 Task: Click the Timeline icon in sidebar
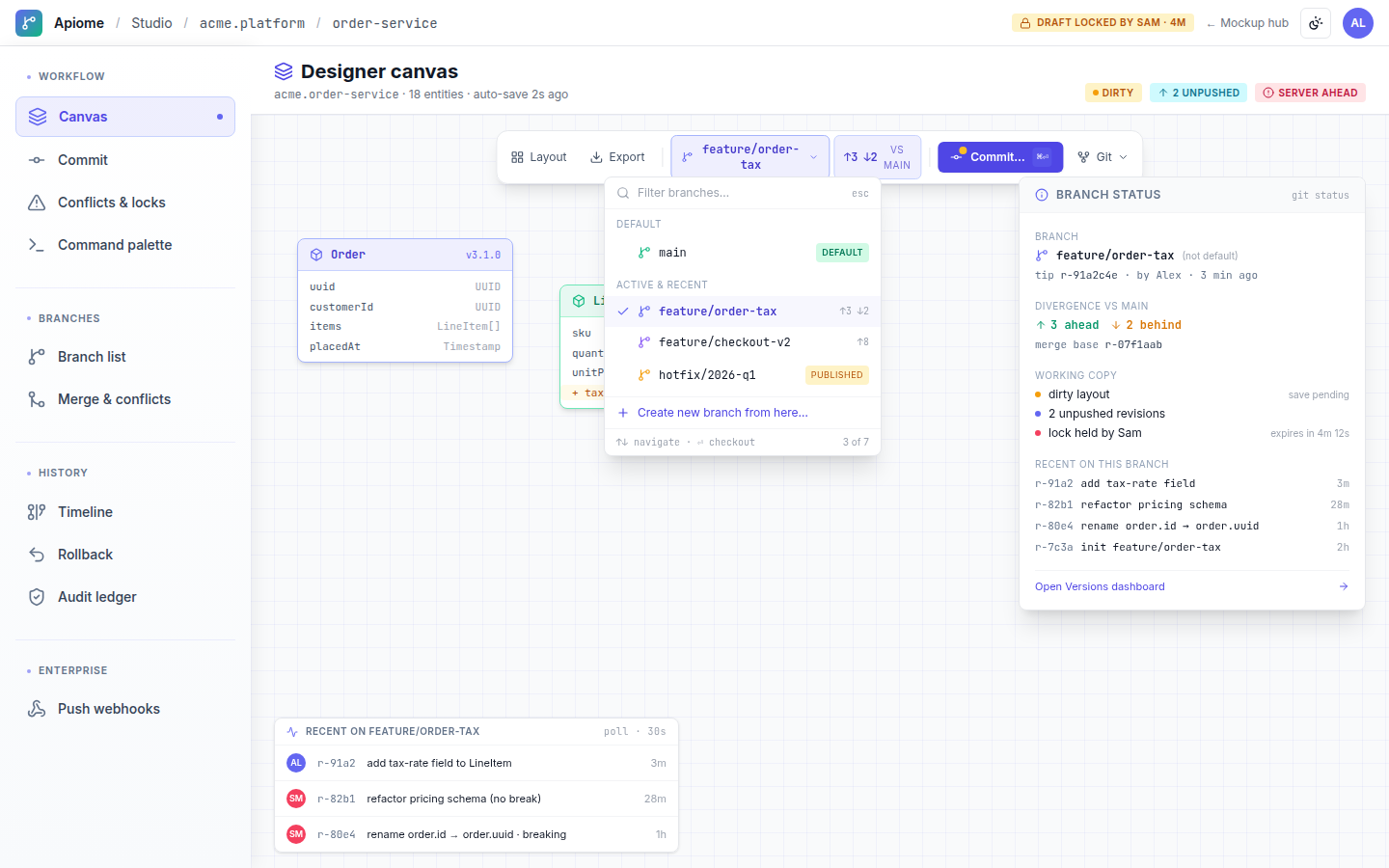37,512
